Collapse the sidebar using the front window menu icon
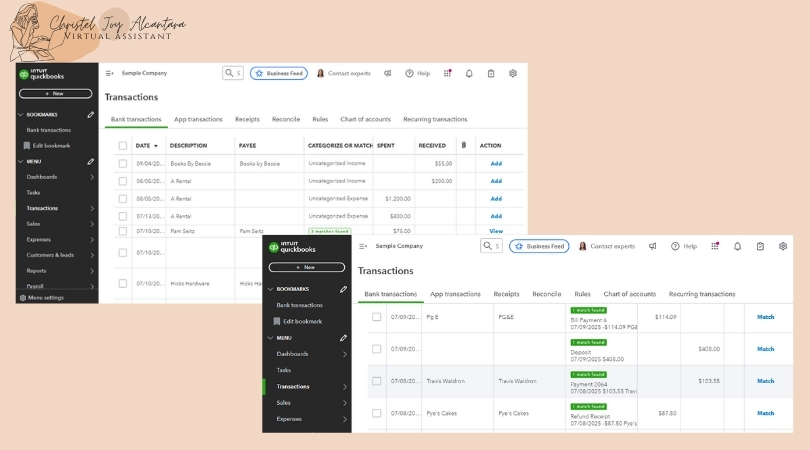 [362, 246]
